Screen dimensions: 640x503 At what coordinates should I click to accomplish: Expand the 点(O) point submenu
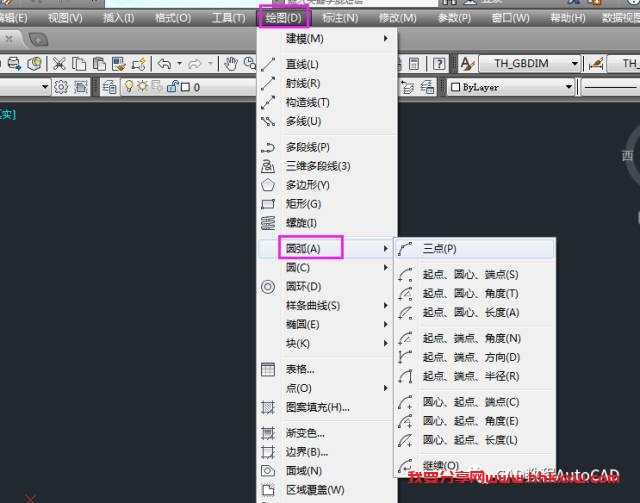[x=327, y=388]
